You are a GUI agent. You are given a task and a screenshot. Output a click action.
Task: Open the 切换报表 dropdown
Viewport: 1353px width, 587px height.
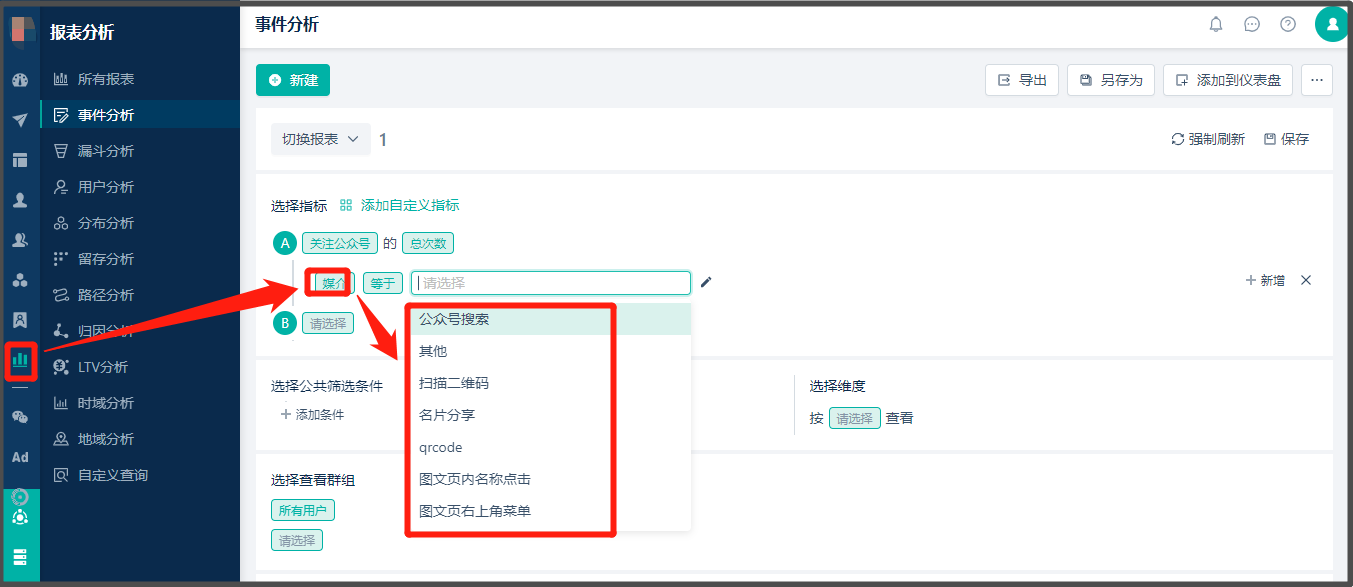click(x=320, y=139)
